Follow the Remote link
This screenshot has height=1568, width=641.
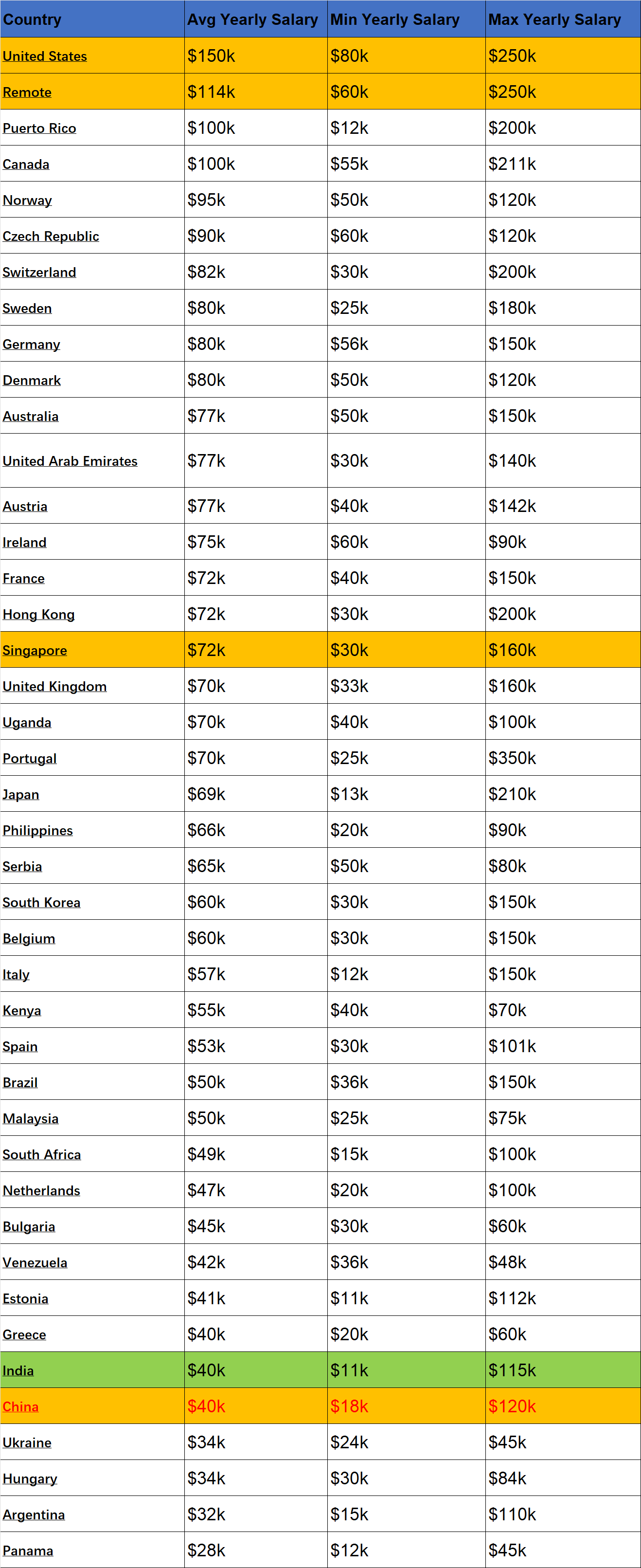[x=27, y=92]
